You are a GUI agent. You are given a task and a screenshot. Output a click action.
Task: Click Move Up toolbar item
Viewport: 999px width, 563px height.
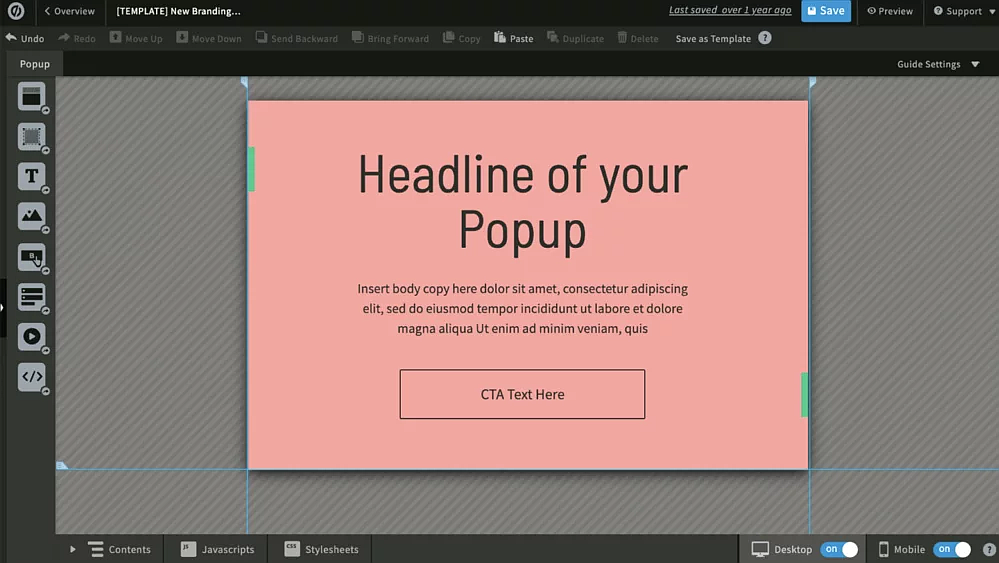pos(136,38)
